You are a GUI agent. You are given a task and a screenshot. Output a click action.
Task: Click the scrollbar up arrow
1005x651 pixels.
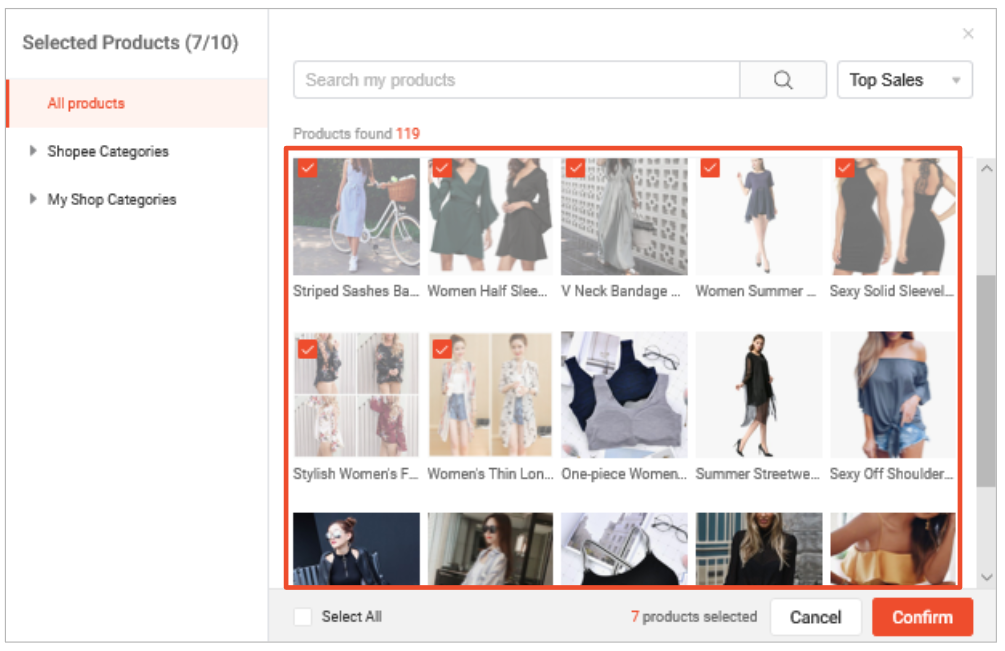986,169
